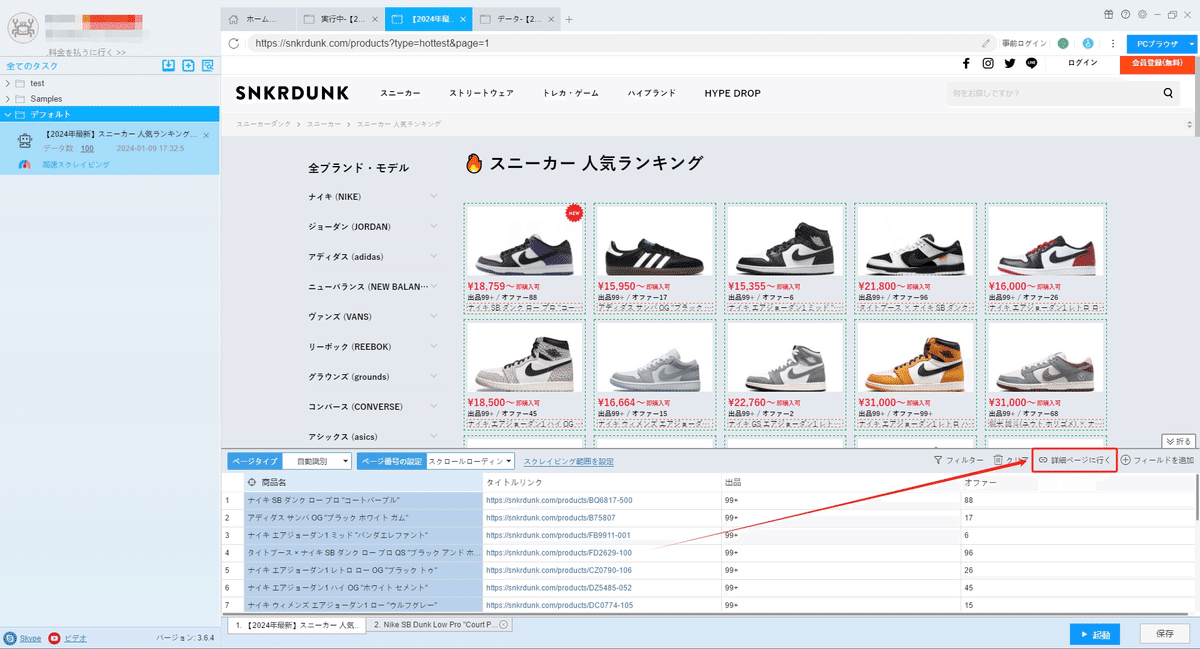Open the スニーカー menu on SNKRDUNK
1200x649 pixels.
point(400,93)
